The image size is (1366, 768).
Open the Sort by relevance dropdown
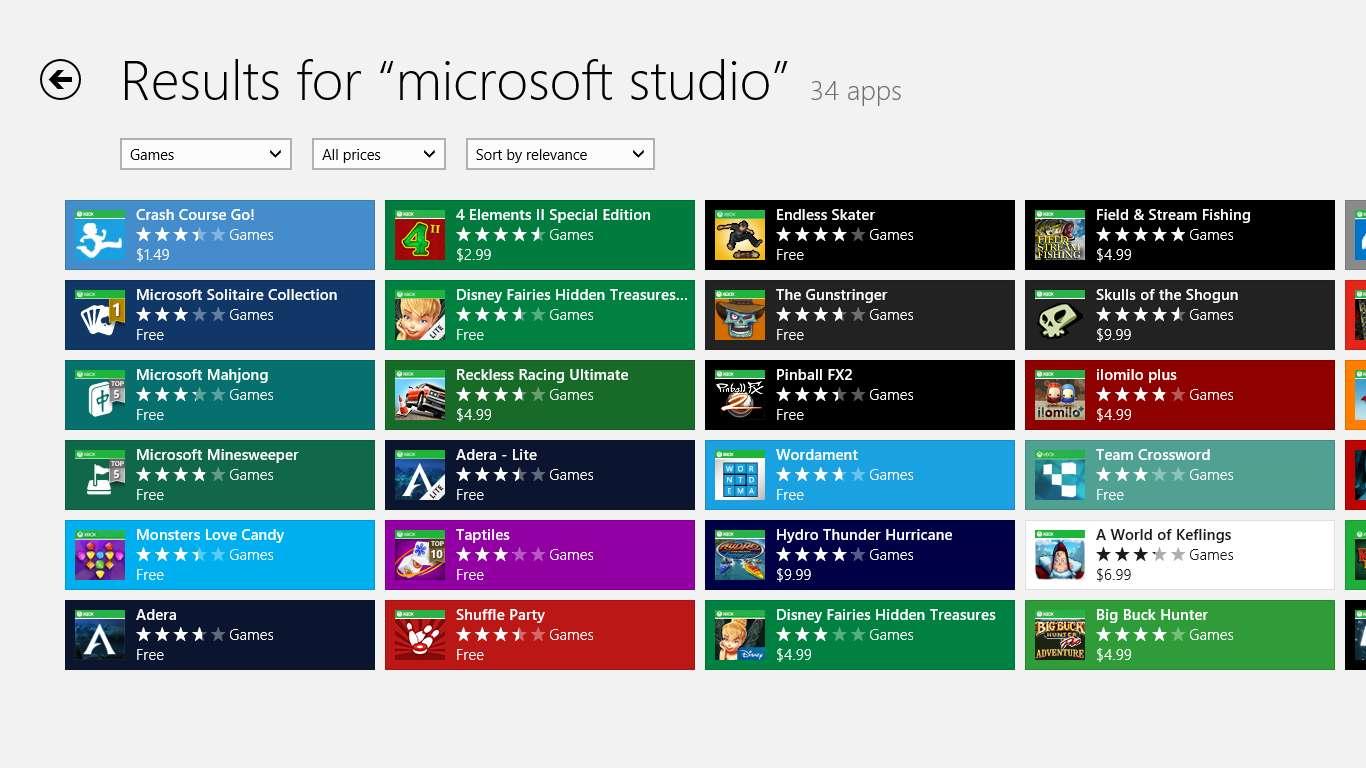pos(560,154)
